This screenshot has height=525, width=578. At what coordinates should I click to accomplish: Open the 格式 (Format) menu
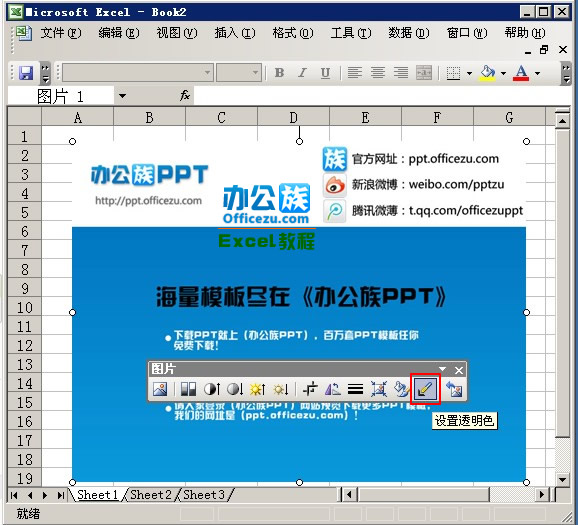click(x=293, y=33)
